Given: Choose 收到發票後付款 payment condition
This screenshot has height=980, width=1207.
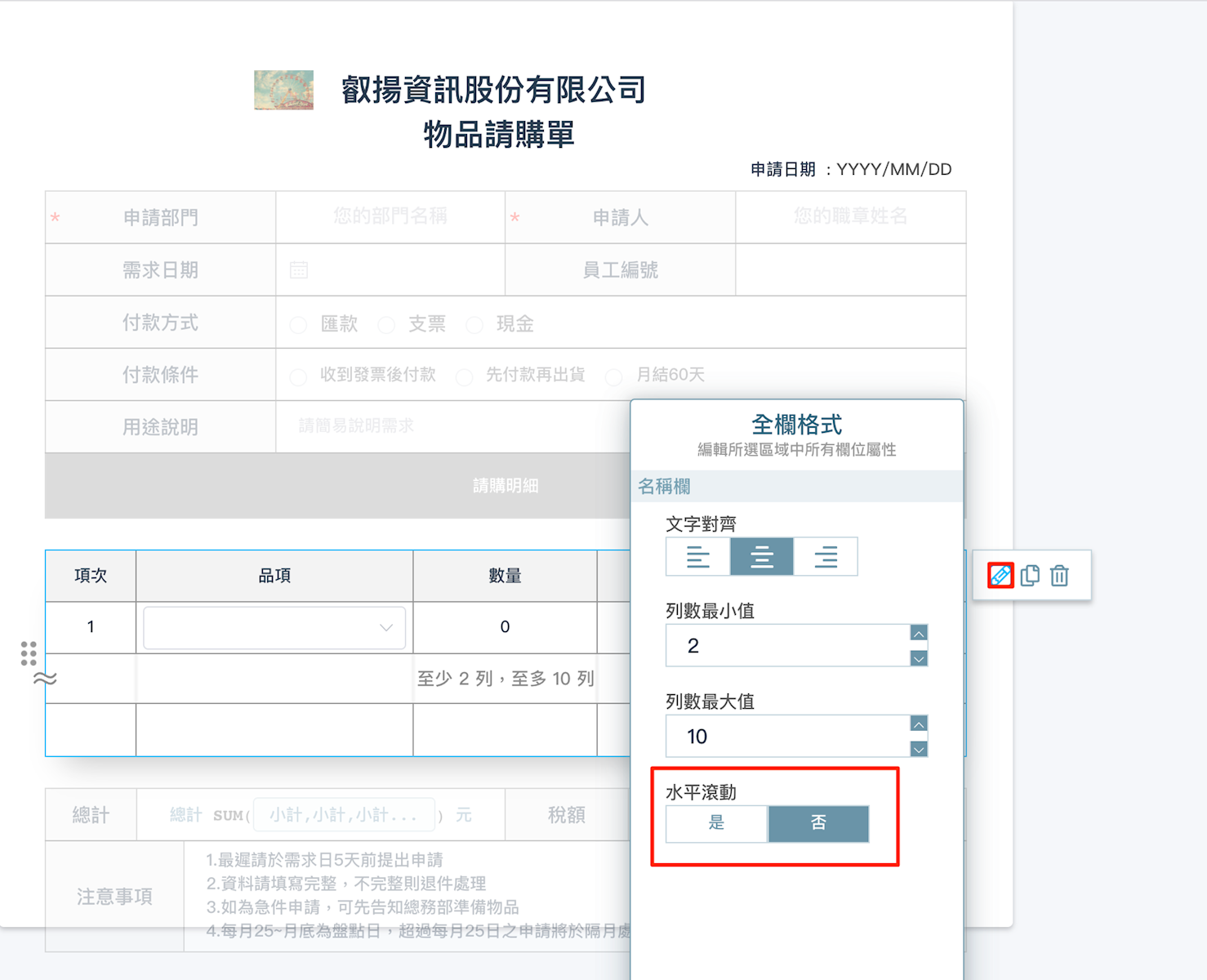Looking at the screenshot, I should [299, 376].
